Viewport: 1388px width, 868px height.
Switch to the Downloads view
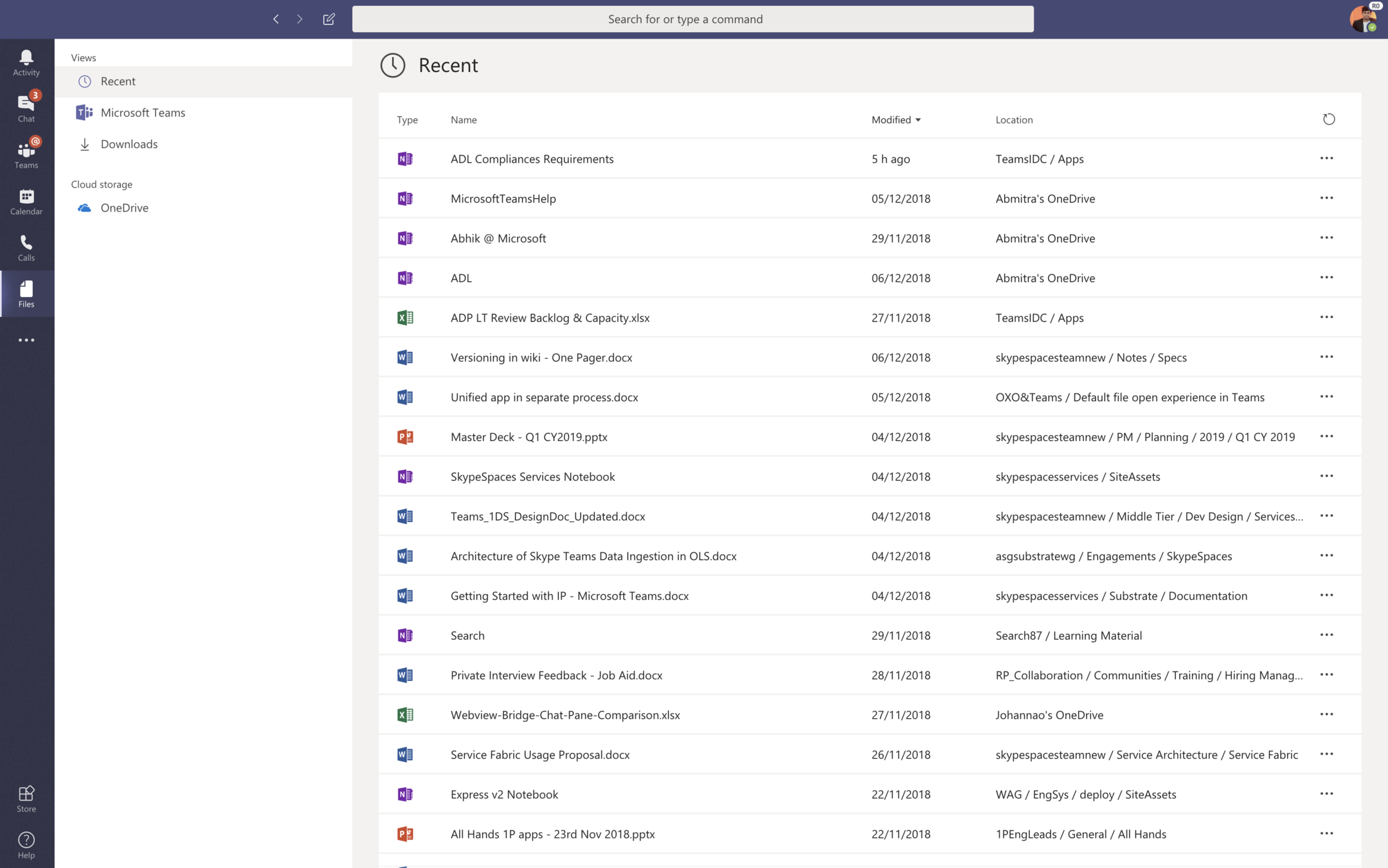tap(129, 144)
